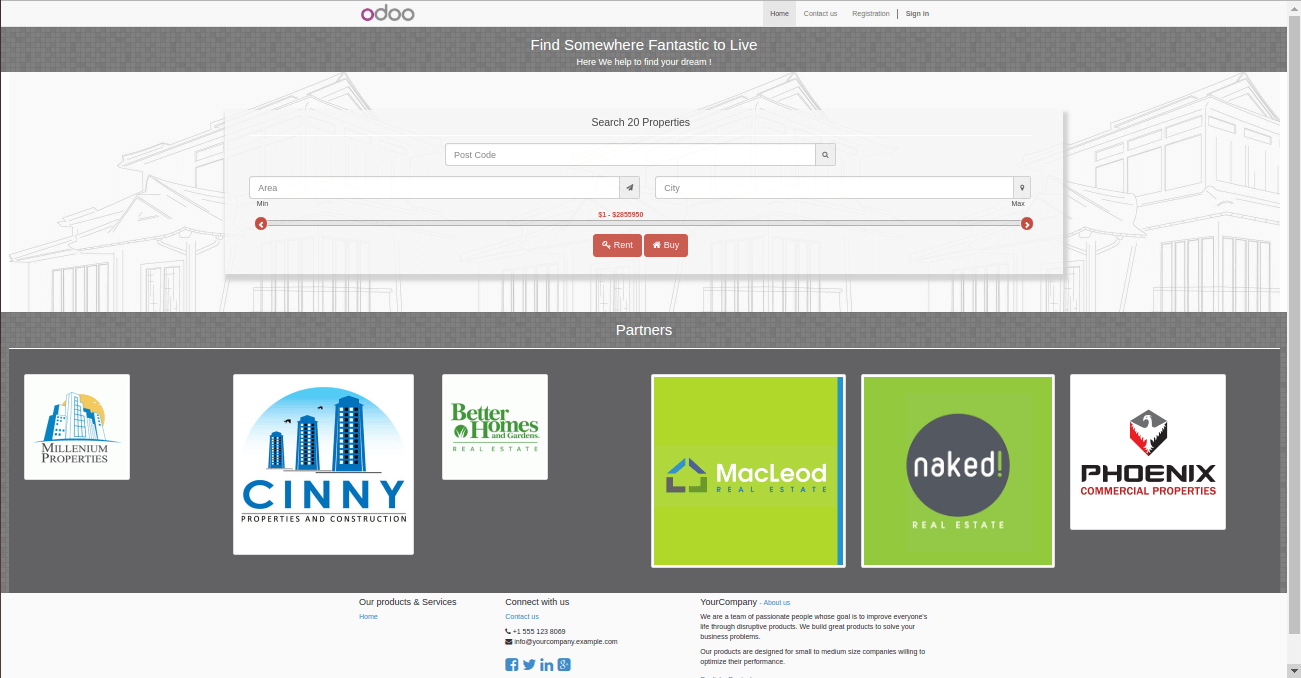Open the Phoenix Commercial Properties logo
Image resolution: width=1301 pixels, height=678 pixels.
click(x=1148, y=452)
